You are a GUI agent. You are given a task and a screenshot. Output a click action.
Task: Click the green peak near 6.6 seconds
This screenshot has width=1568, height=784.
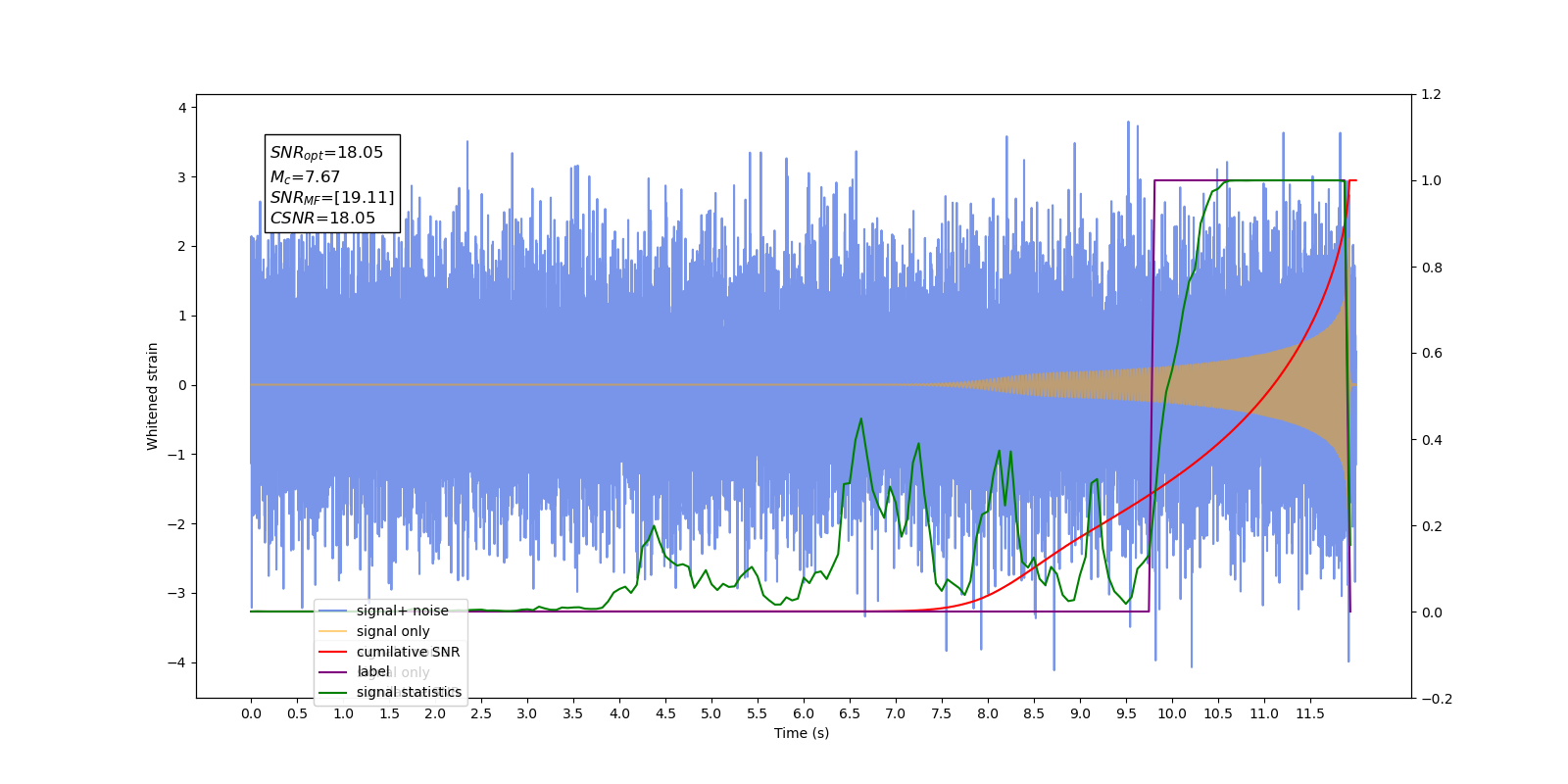click(x=860, y=419)
